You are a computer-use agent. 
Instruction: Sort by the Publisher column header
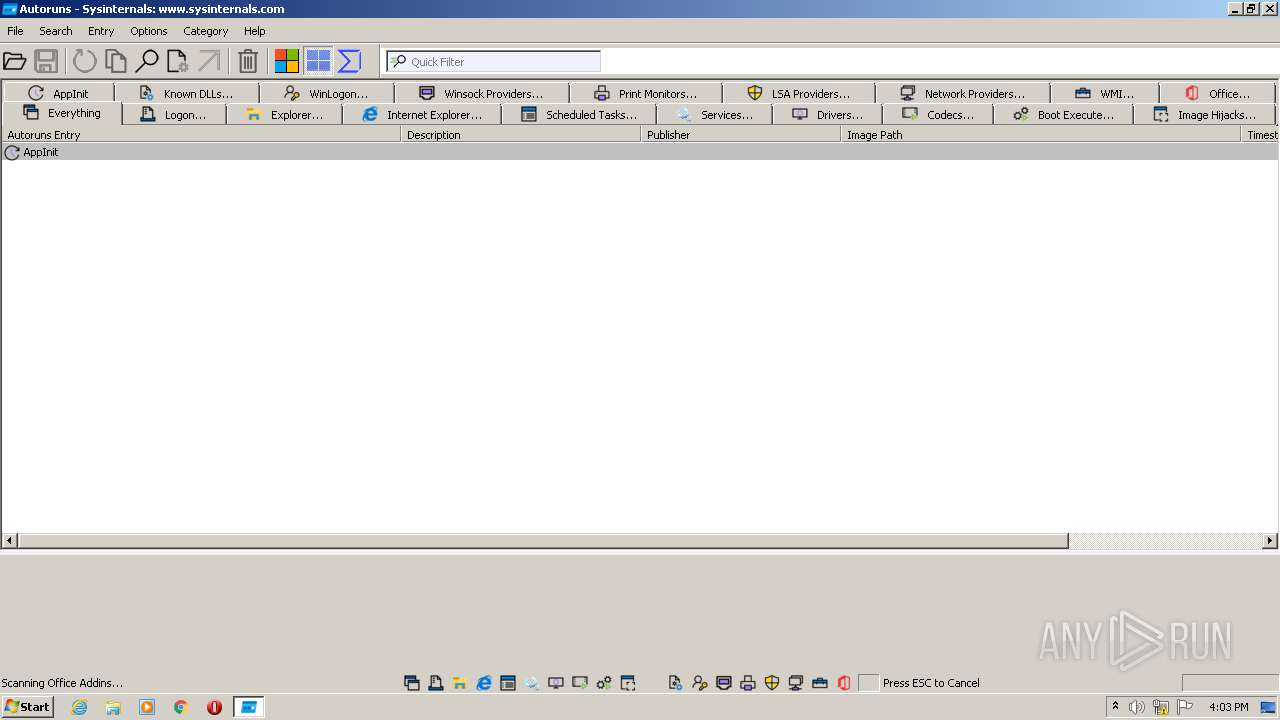pos(741,135)
